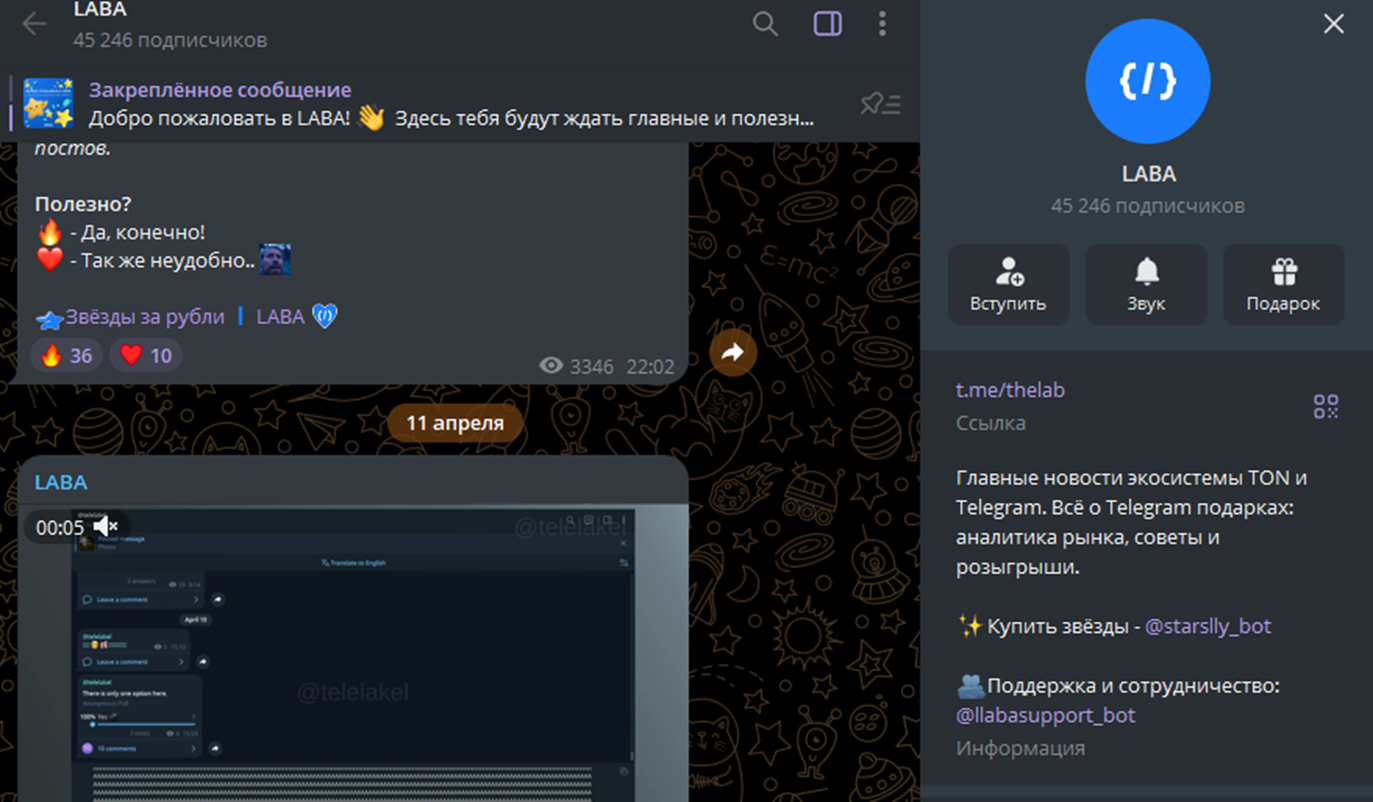Click the LABA channel title in header
Image resolution: width=1373 pixels, height=802 pixels.
point(100,10)
